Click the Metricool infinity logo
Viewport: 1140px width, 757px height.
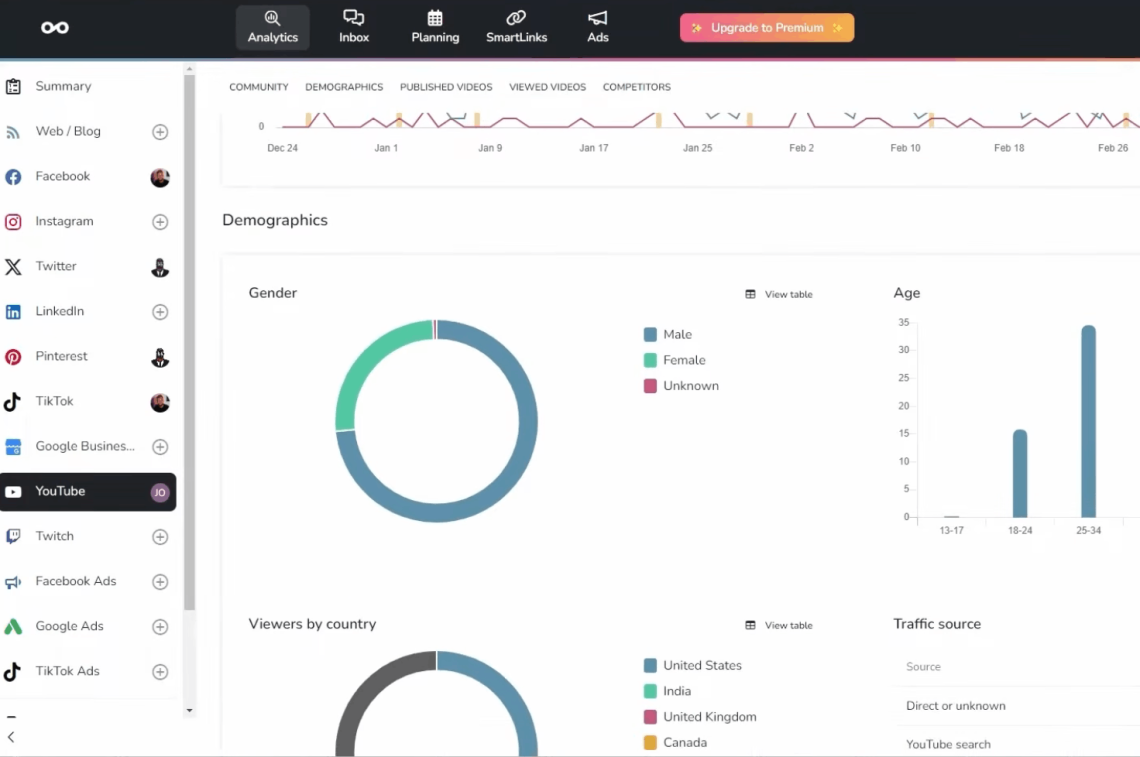coord(55,28)
